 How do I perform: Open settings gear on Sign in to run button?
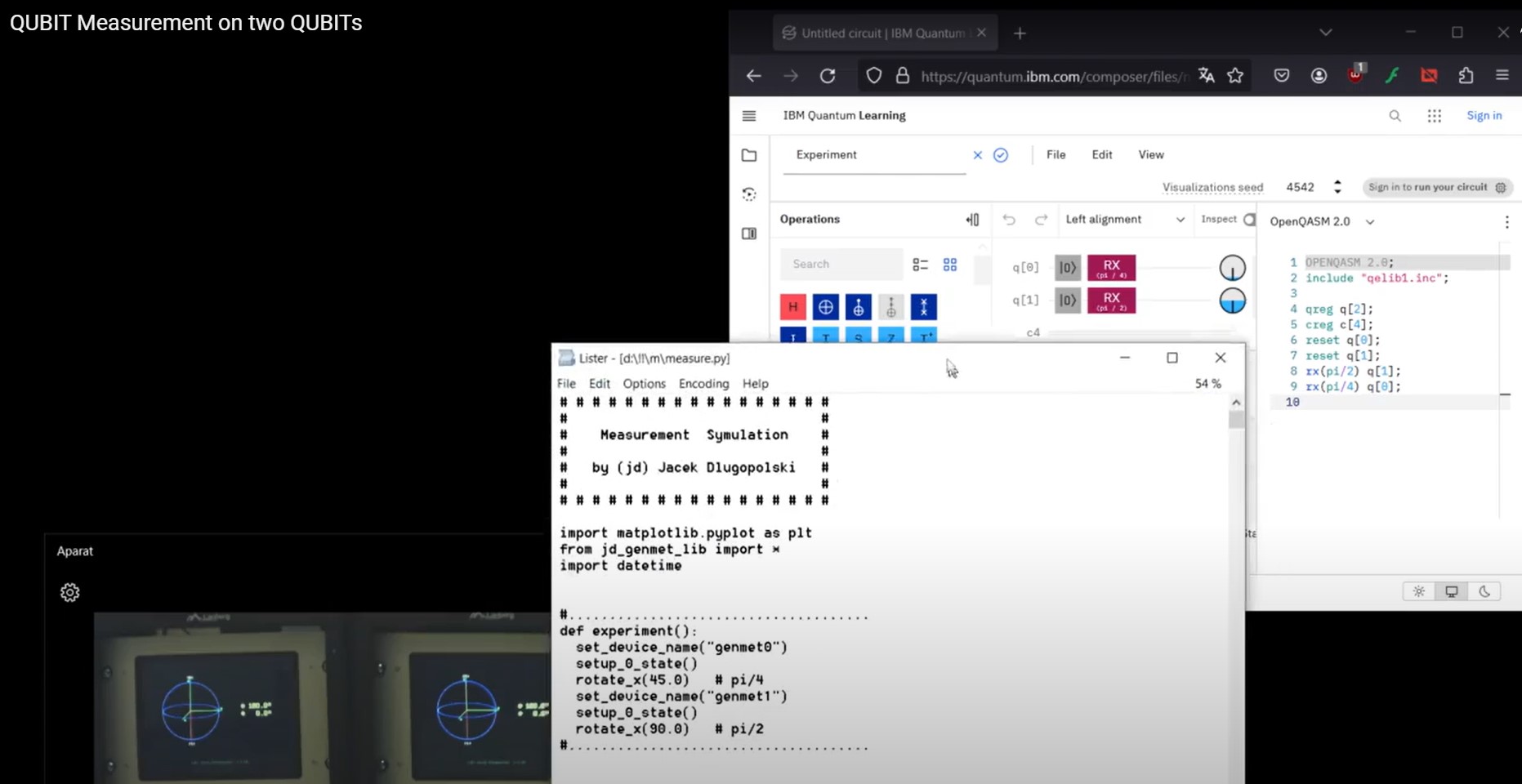pos(1501,187)
